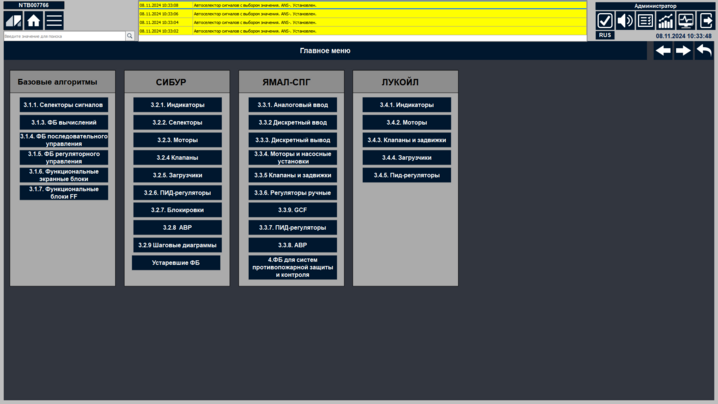Viewport: 718px width, 404px height.
Task: Go to next screen with right arrow
Action: 683,51
